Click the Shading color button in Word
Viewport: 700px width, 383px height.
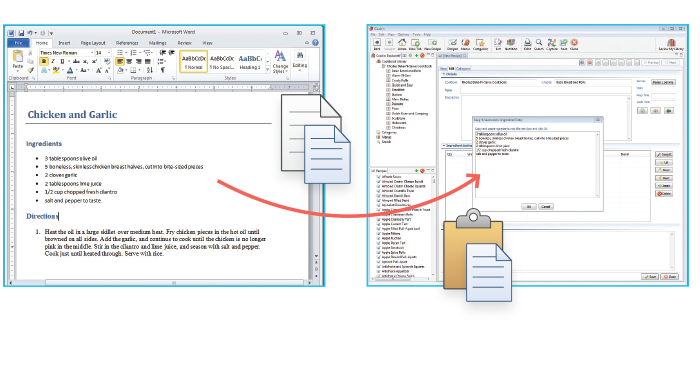click(x=120, y=70)
